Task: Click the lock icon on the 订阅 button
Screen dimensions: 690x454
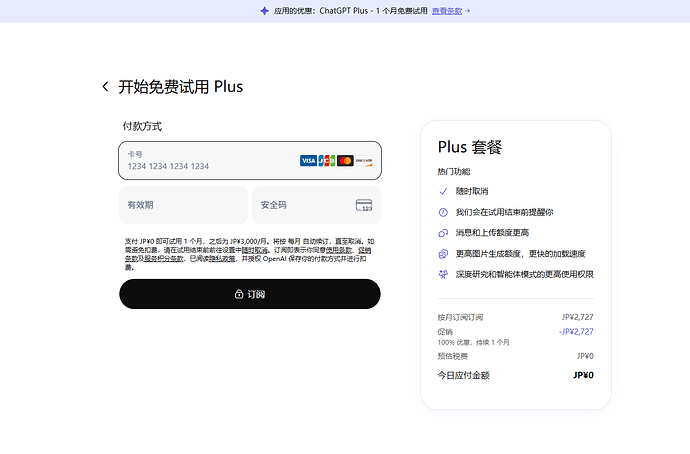Action: [239, 294]
